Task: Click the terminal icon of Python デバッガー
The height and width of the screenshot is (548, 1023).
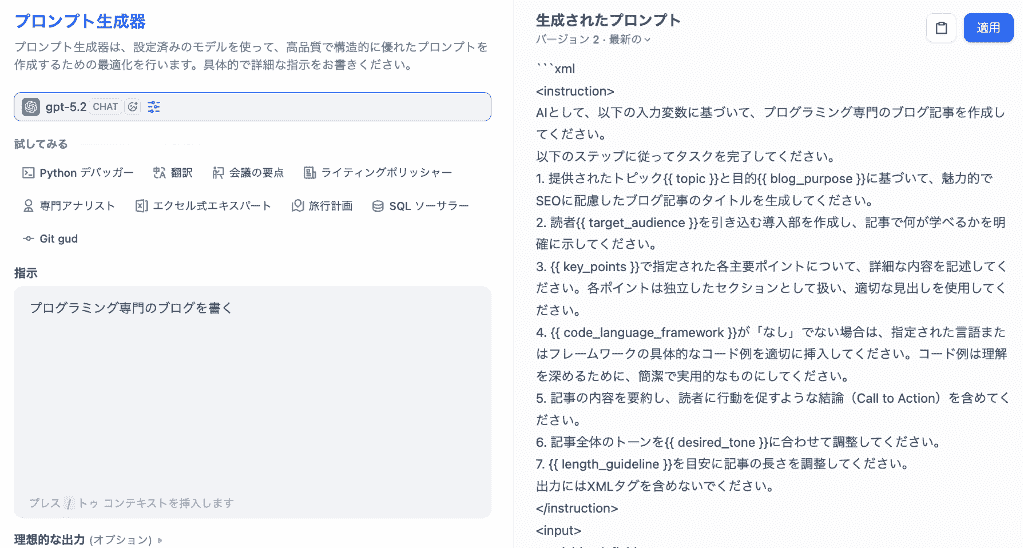Action: pyautogui.click(x=28, y=173)
